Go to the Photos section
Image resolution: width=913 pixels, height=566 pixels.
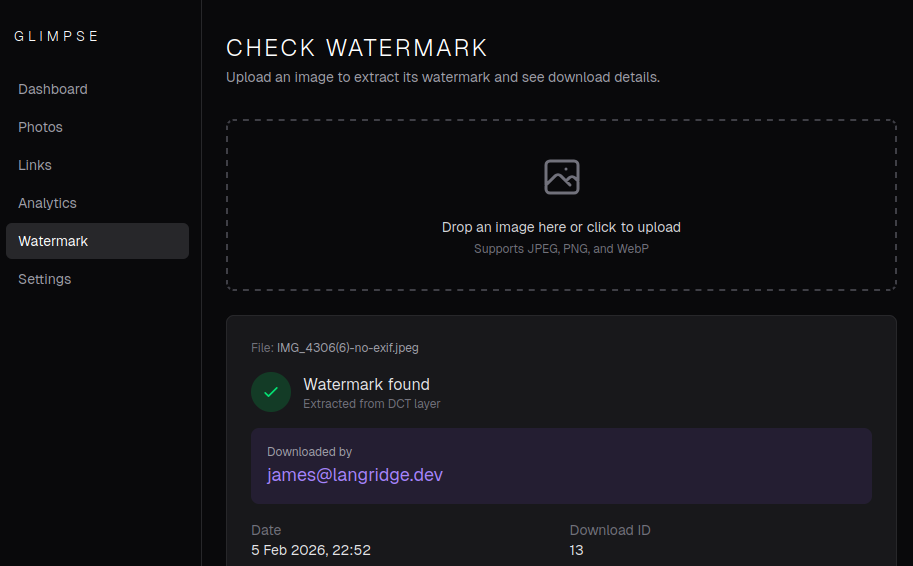coord(40,127)
